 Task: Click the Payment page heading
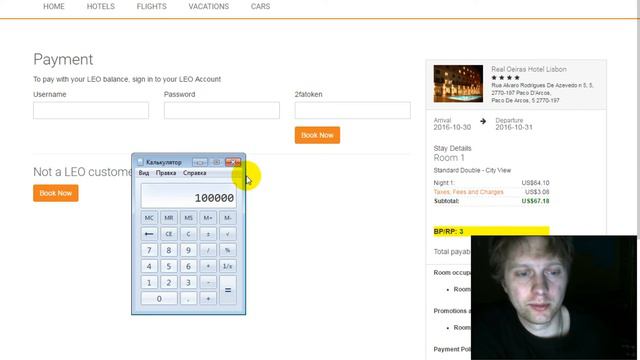[x=63, y=60]
